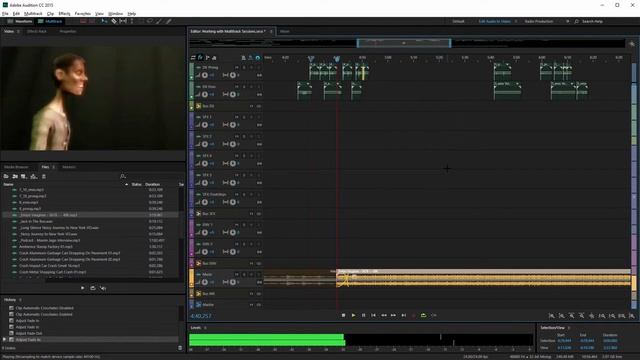Click the History panel trash icon

pyautogui.click(x=180, y=348)
